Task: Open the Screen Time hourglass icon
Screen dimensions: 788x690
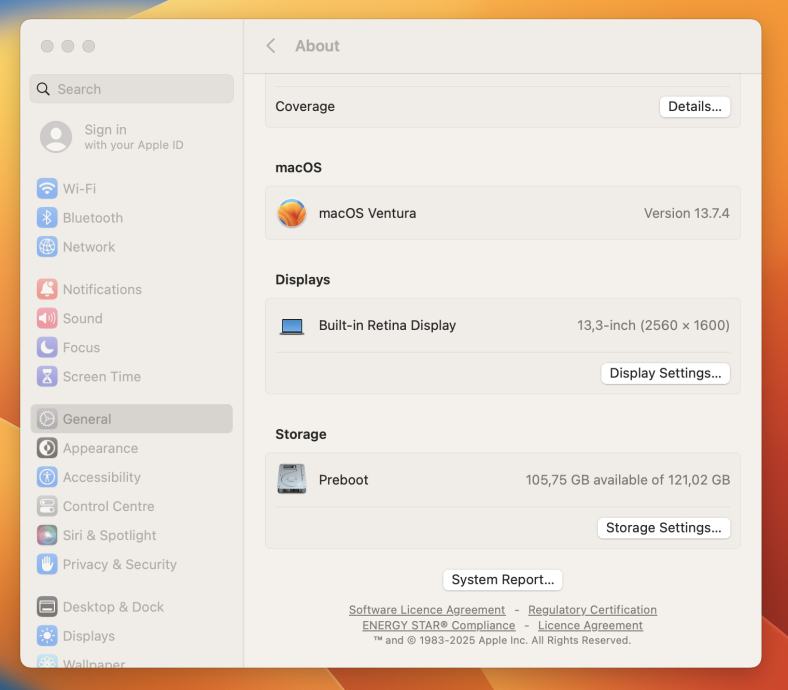Action: (x=47, y=377)
